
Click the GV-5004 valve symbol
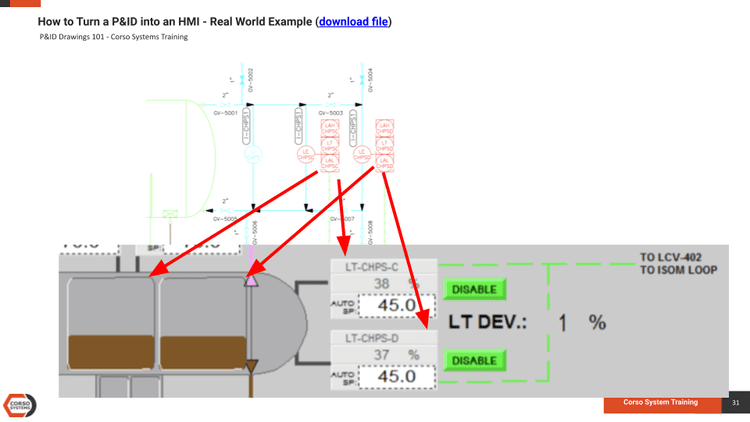pyautogui.click(x=362, y=79)
